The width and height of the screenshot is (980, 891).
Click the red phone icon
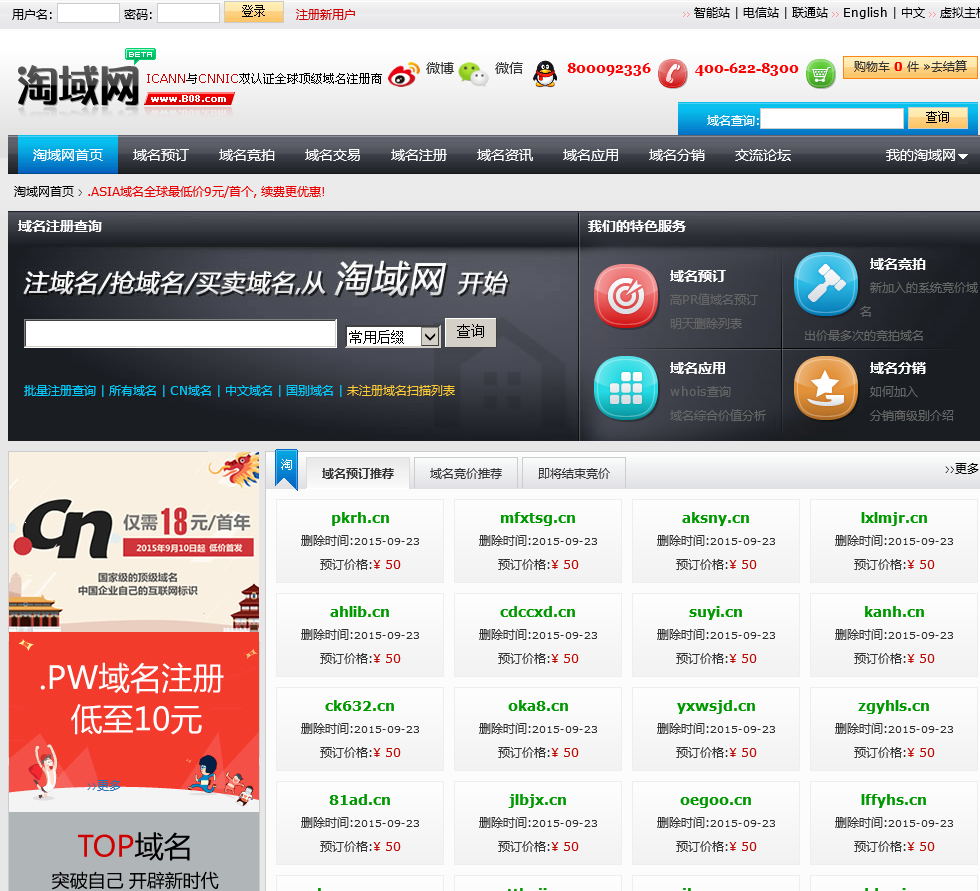[672, 74]
